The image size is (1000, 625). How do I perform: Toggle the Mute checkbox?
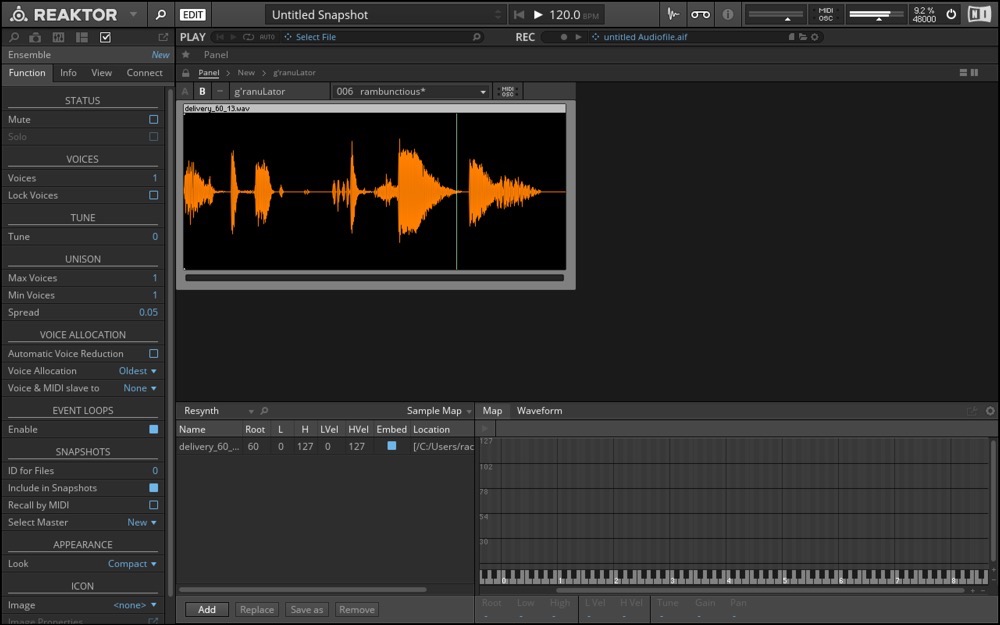click(x=154, y=119)
